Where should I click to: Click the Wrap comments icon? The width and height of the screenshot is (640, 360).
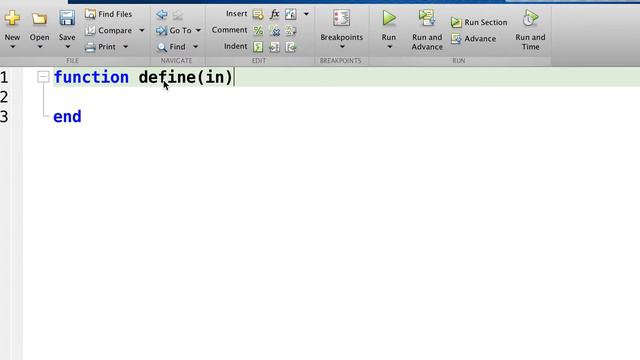[291, 31]
